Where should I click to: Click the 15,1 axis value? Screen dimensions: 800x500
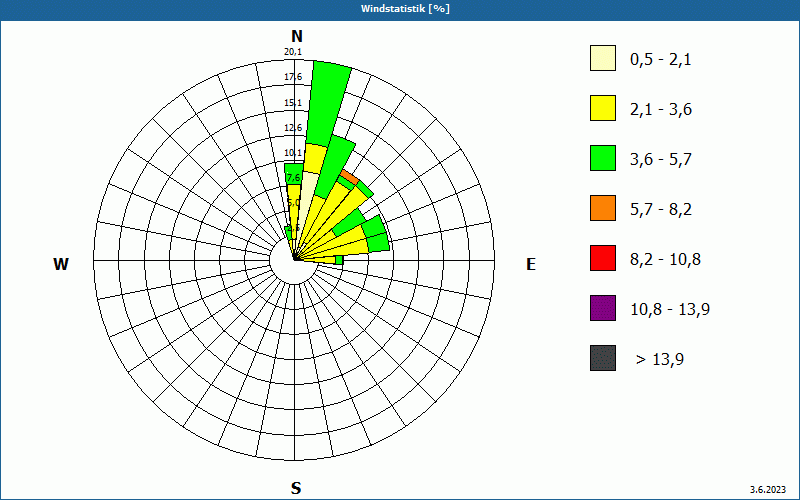tap(293, 103)
